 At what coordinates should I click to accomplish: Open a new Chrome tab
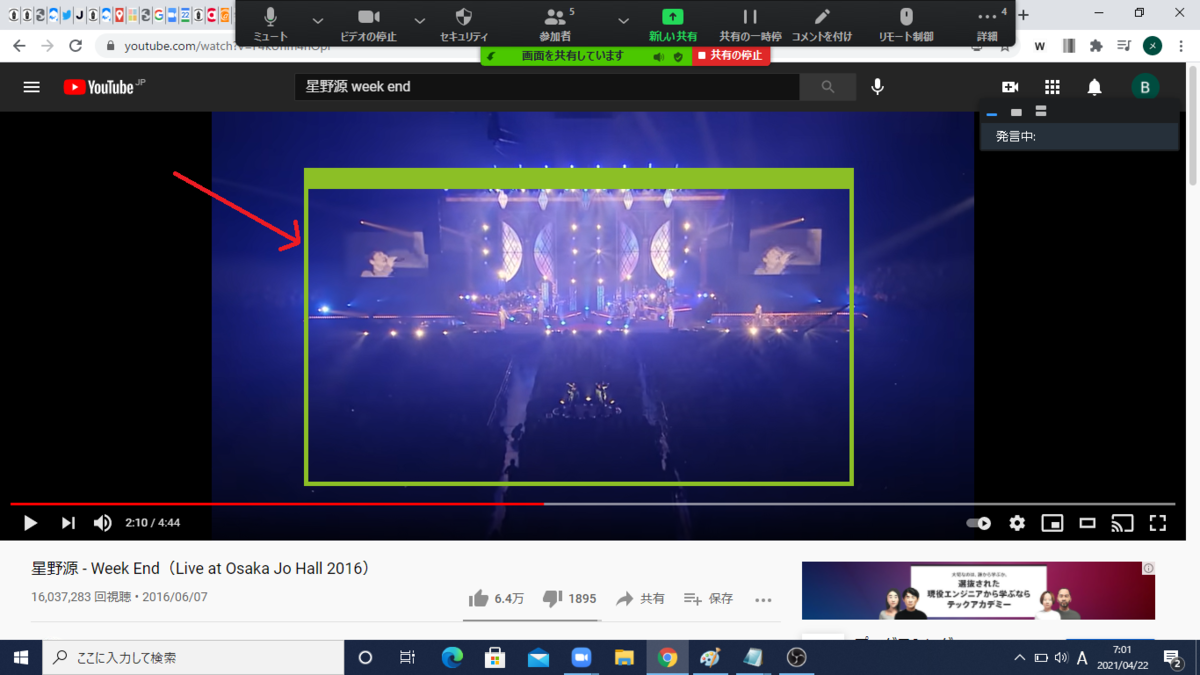coord(1023,15)
